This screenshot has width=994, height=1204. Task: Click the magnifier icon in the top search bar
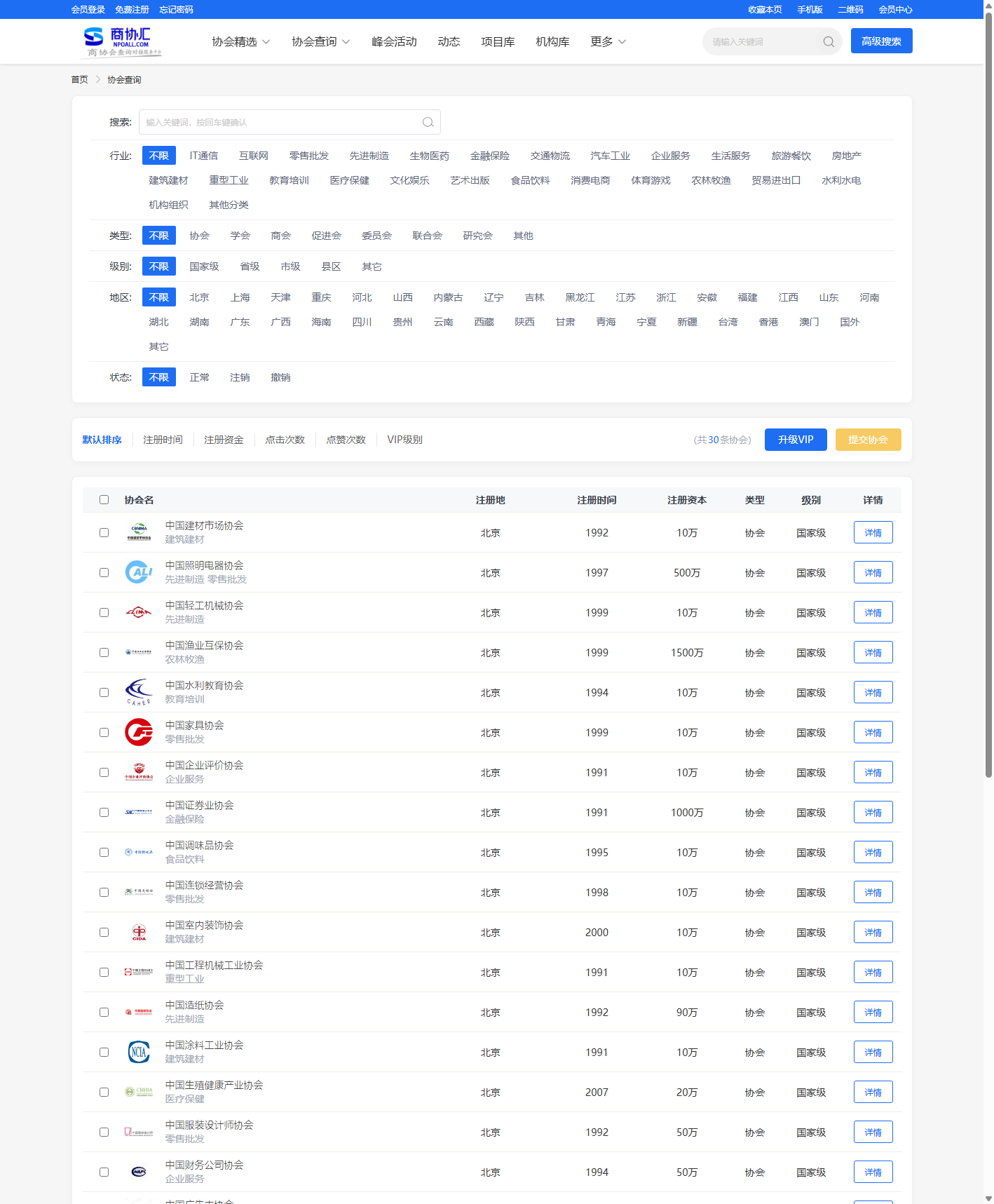[828, 41]
